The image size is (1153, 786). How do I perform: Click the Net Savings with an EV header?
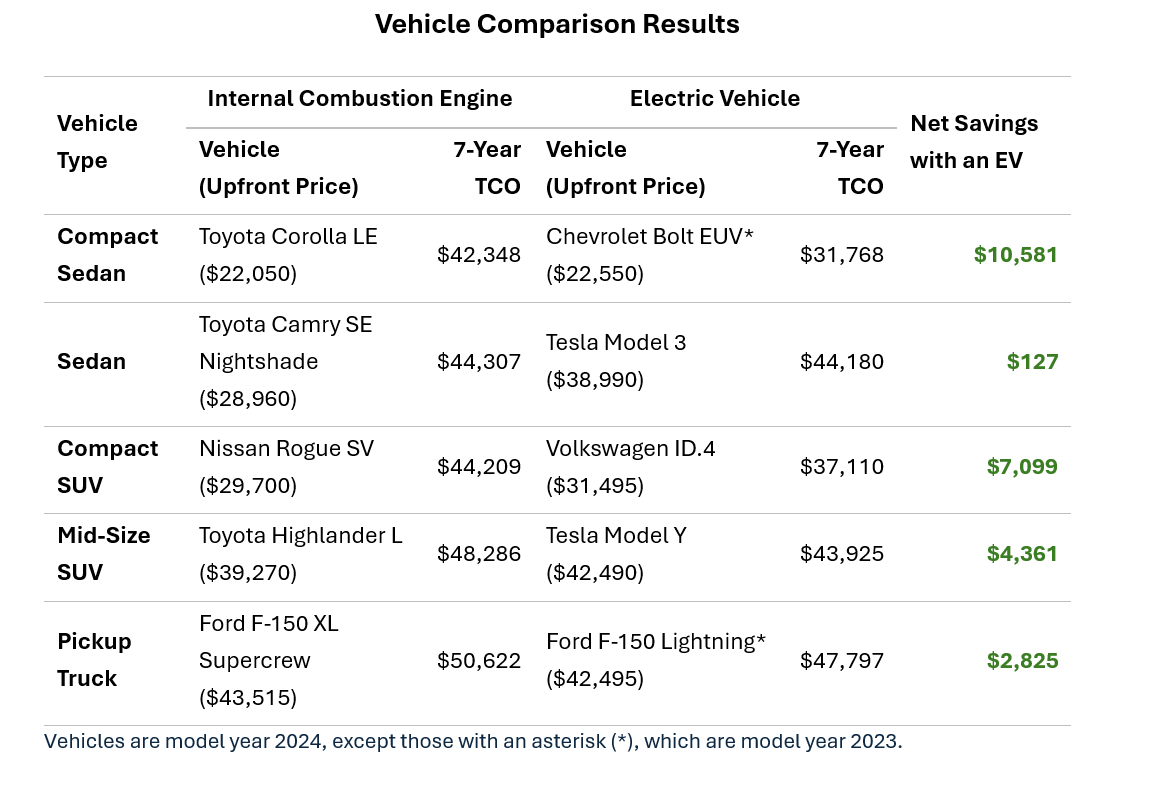coord(973,141)
